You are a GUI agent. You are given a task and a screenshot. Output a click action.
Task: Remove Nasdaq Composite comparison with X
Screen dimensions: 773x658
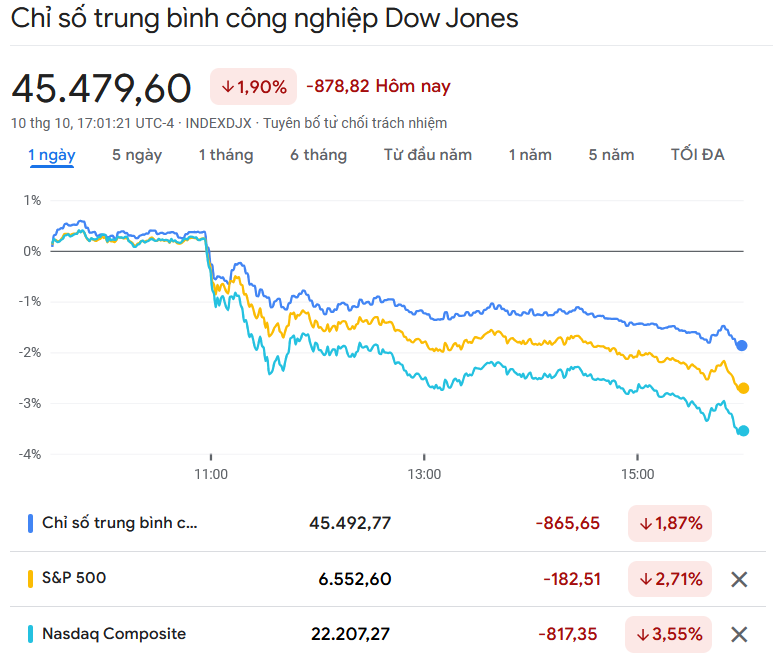pyautogui.click(x=739, y=634)
